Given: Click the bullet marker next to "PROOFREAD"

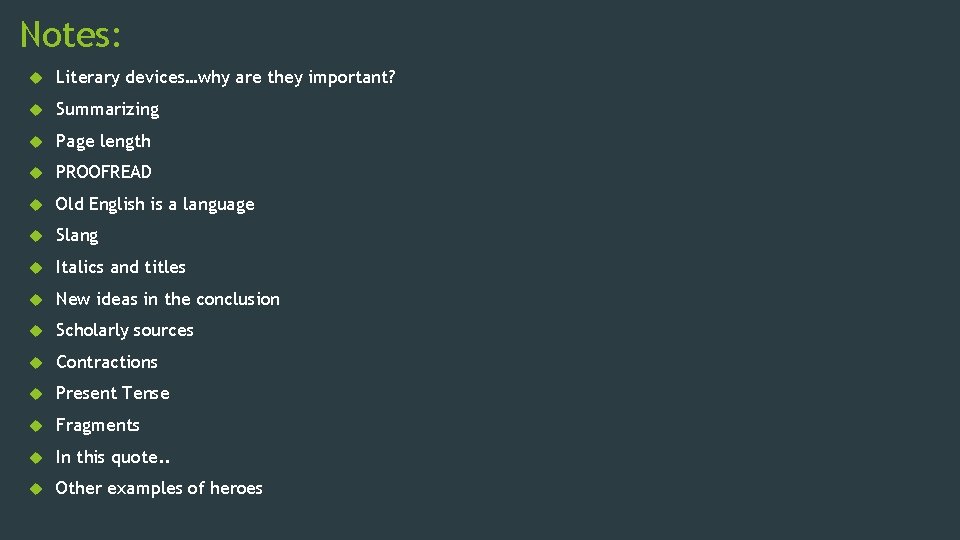Looking at the screenshot, I should (x=33, y=172).
